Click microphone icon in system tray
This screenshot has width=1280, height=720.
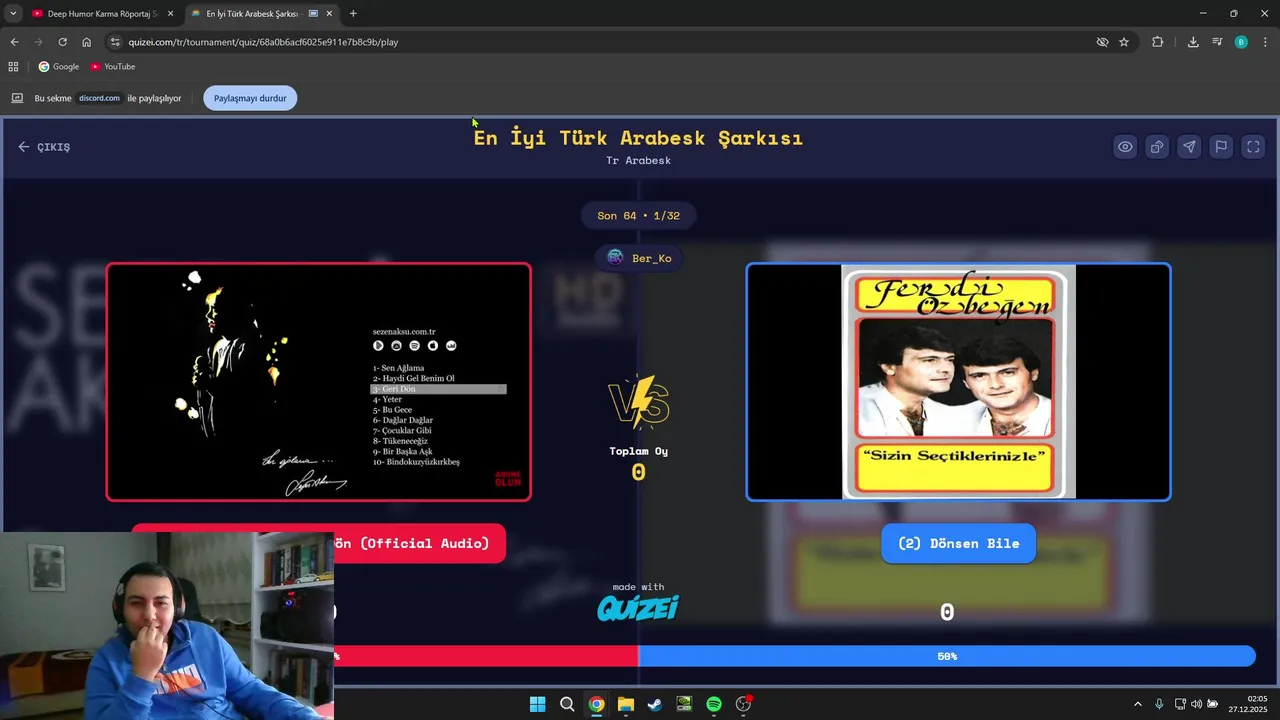(1159, 704)
